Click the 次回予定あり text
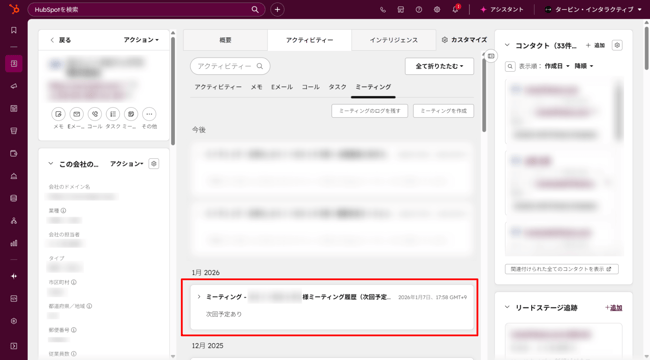650x360 pixels. pyautogui.click(x=224, y=314)
